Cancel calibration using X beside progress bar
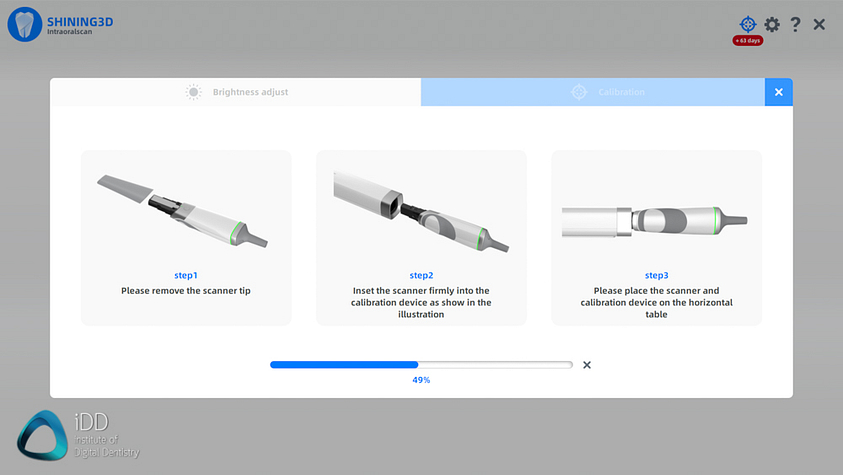Screen dimensions: 843x475 (x=587, y=365)
